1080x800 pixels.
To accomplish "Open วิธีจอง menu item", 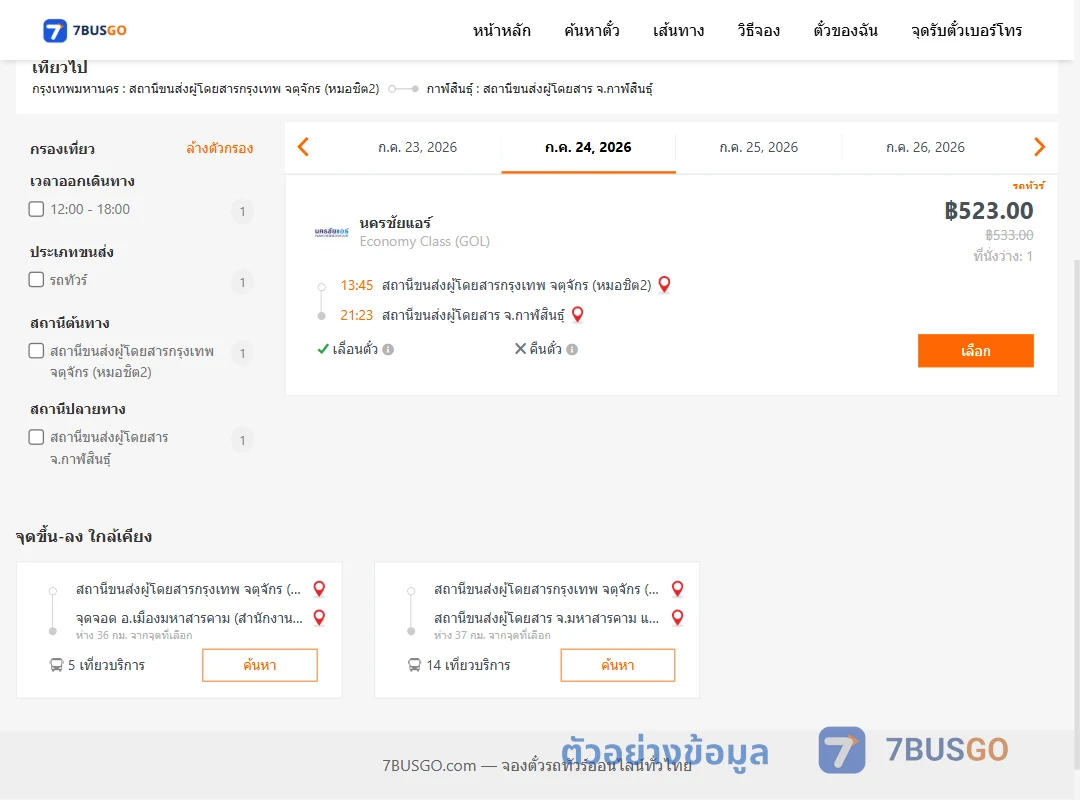I will (758, 30).
